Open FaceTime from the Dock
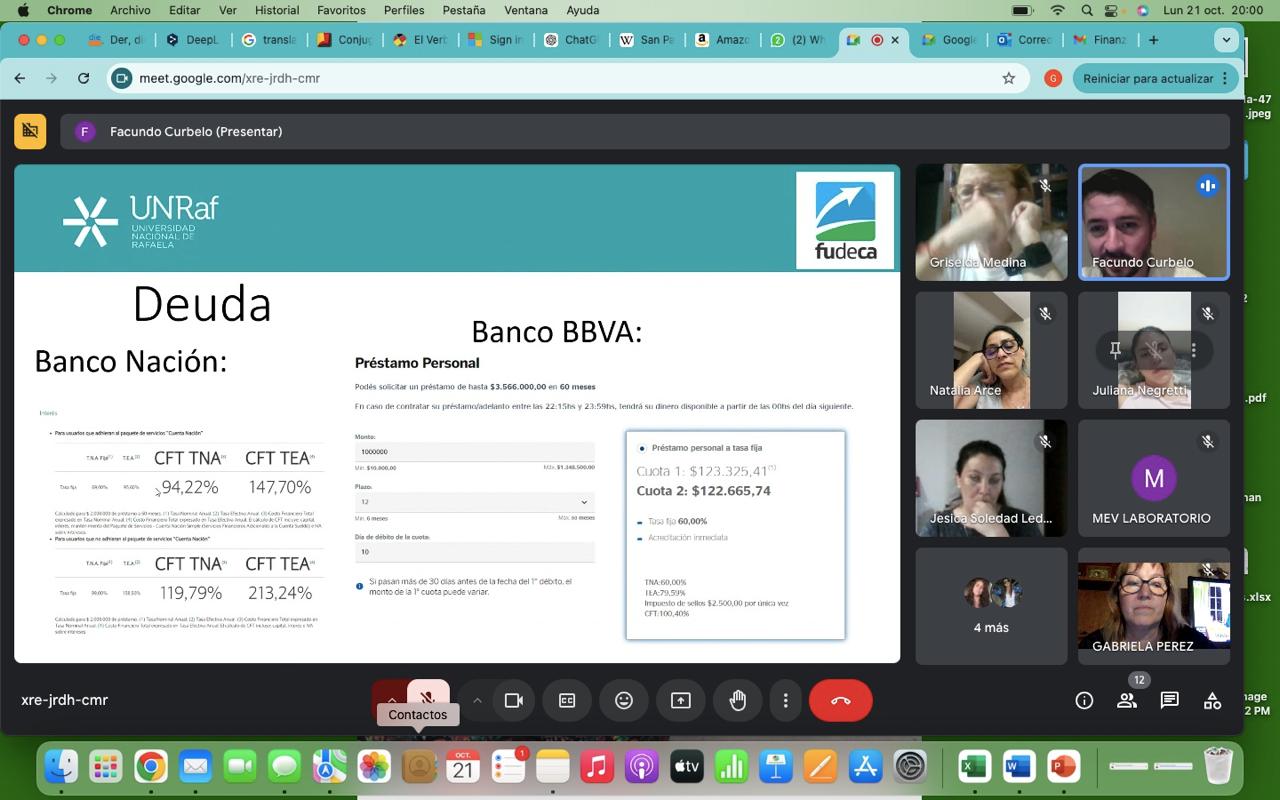Viewport: 1280px width, 800px height. [240, 767]
